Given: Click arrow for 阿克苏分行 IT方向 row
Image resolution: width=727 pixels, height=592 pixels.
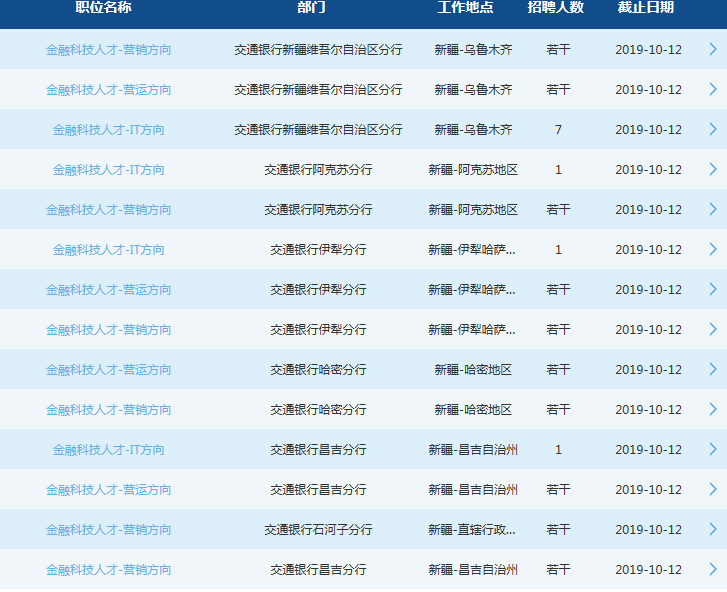Looking at the screenshot, I should click(712, 169).
